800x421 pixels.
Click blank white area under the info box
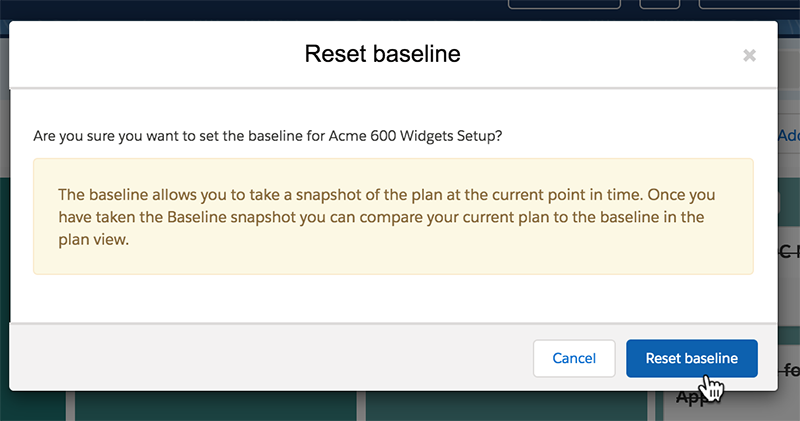click(x=393, y=299)
